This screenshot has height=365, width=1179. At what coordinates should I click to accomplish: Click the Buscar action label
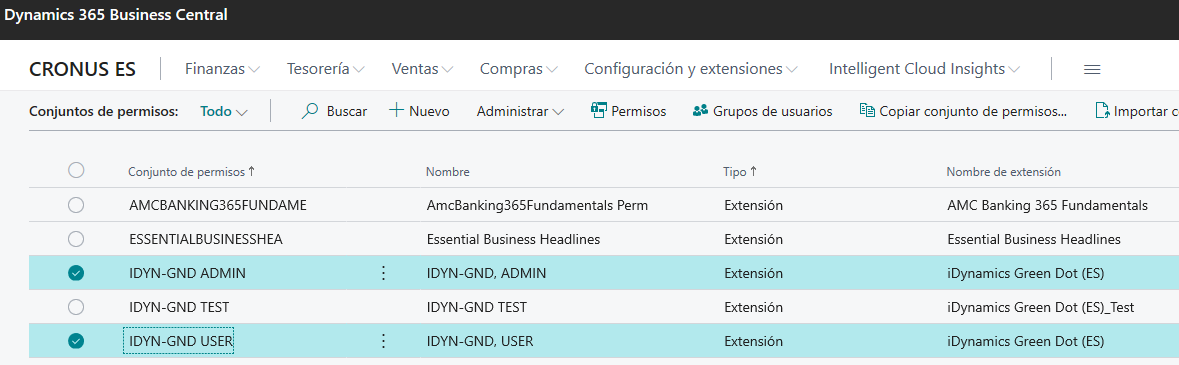(347, 111)
